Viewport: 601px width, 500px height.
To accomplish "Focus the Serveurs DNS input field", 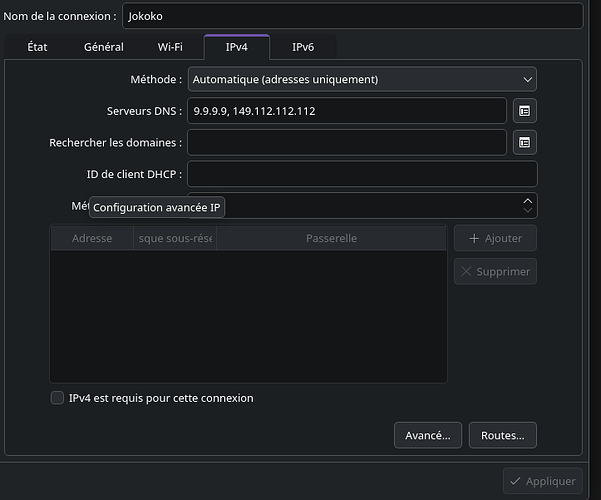I will click(347, 111).
